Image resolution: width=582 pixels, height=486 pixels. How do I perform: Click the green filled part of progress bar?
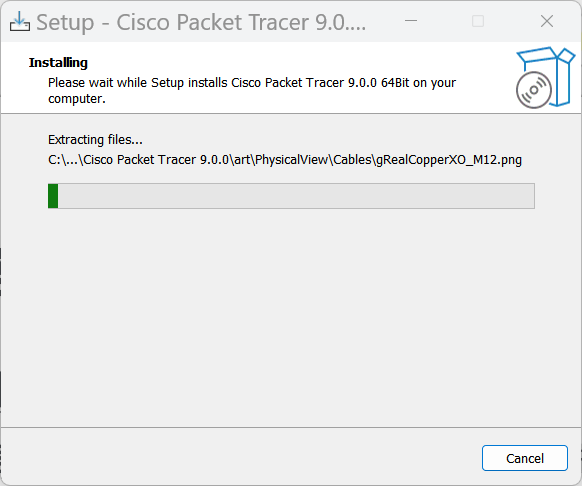(53, 196)
